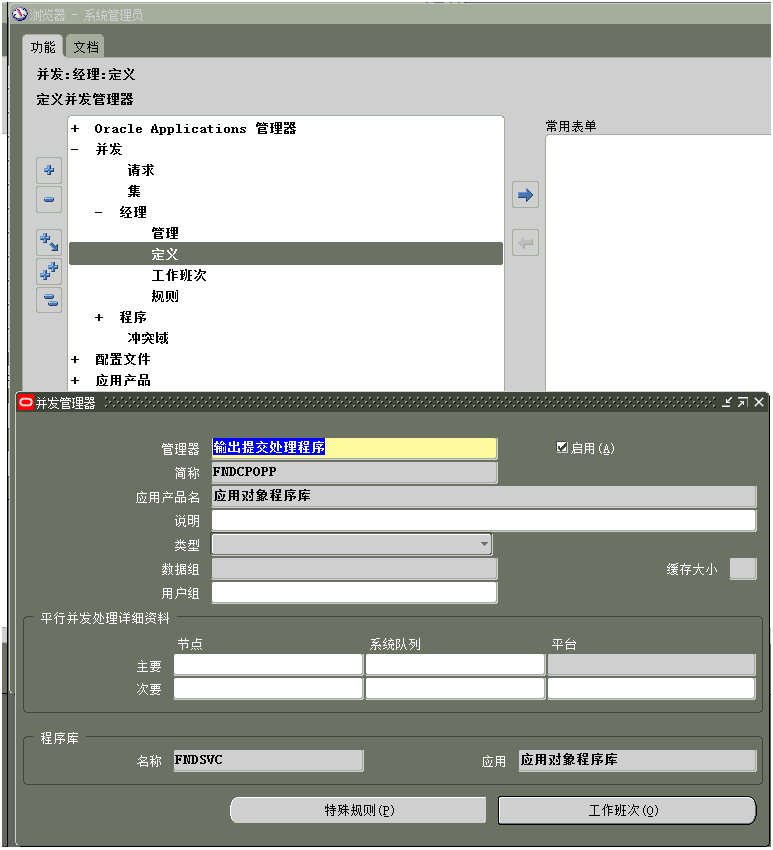Click the browser window icon in title bar
This screenshot has height=850, width=773.
tap(20, 14)
